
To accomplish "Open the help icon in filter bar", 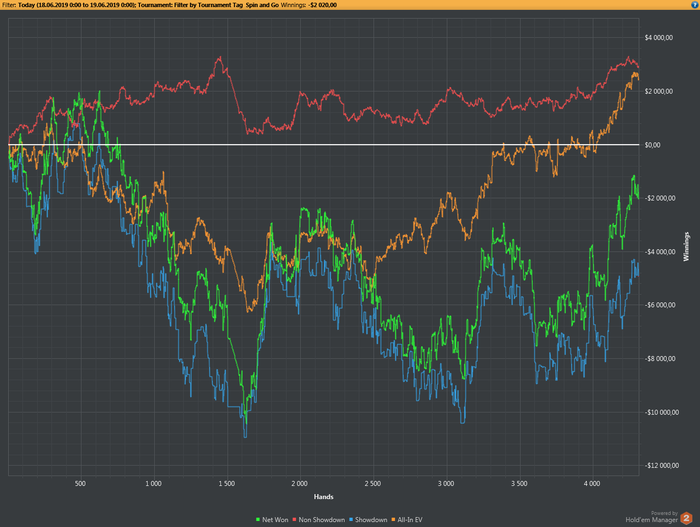I will (695, 4).
